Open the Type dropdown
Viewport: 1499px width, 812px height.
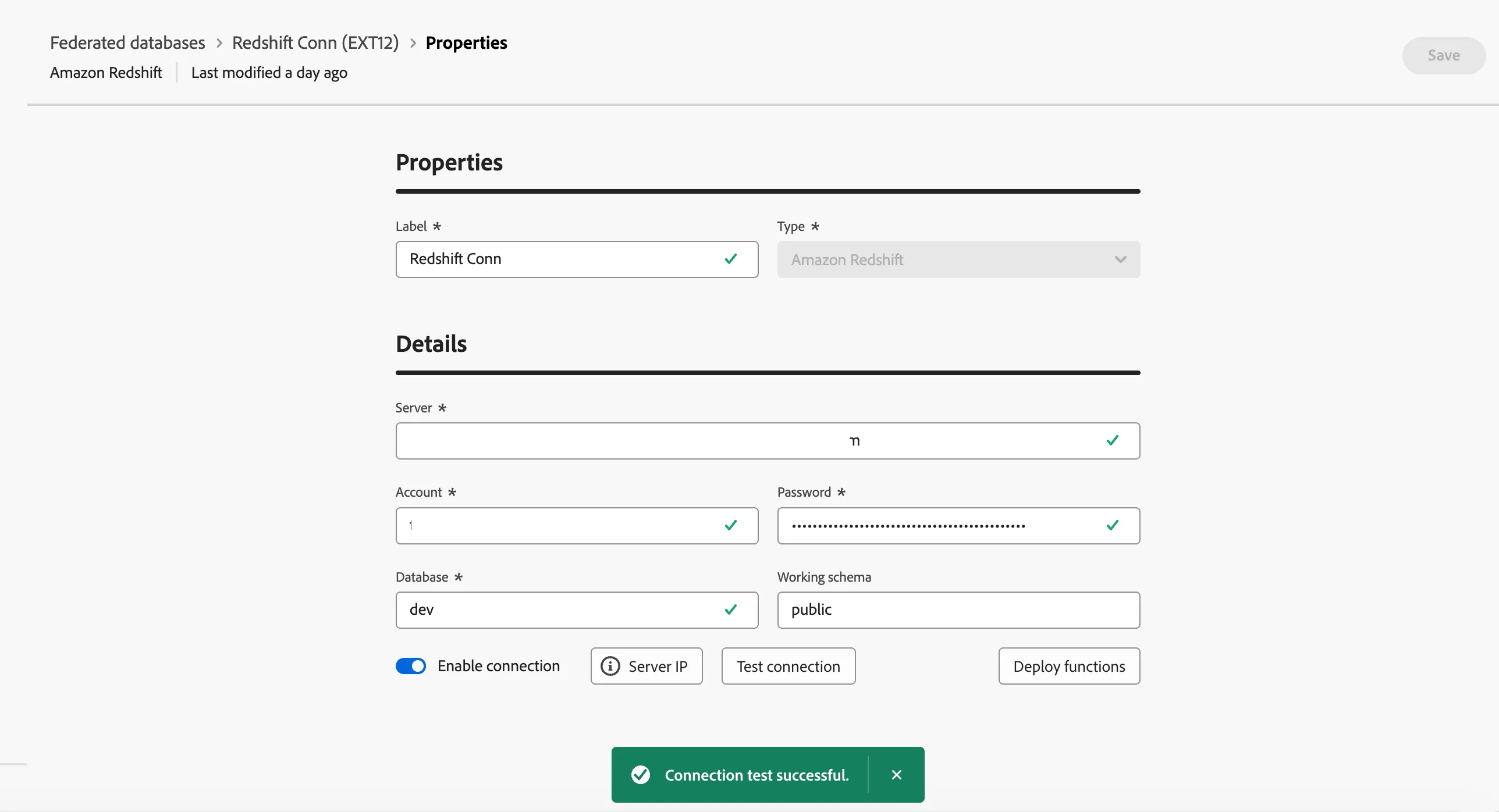point(958,259)
